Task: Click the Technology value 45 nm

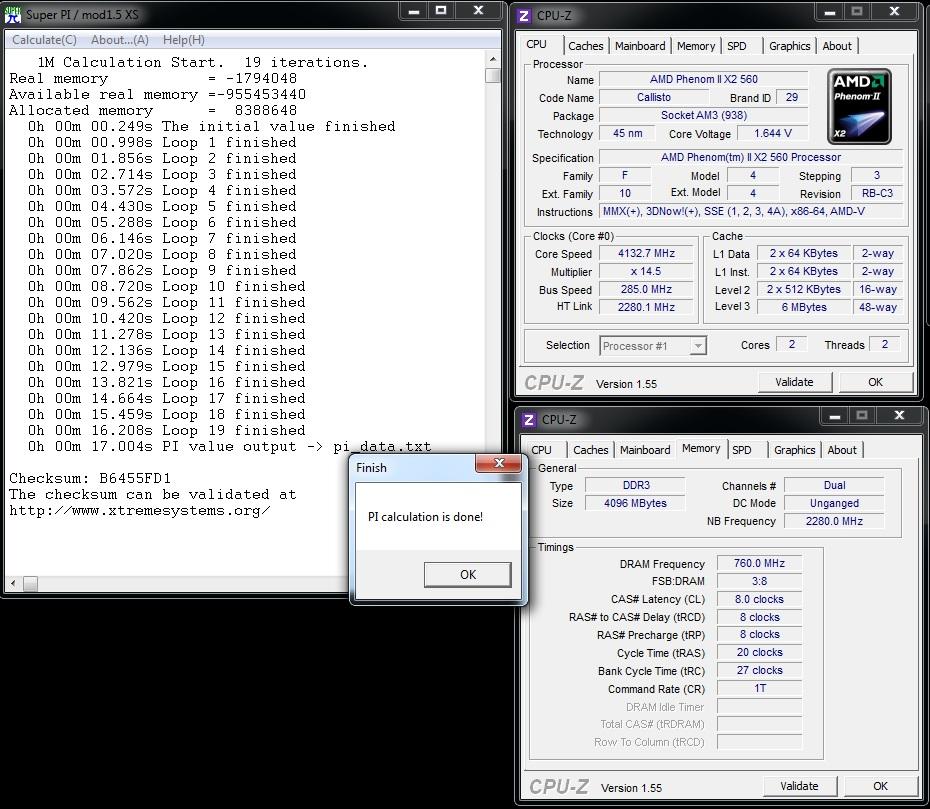Action: (x=627, y=133)
